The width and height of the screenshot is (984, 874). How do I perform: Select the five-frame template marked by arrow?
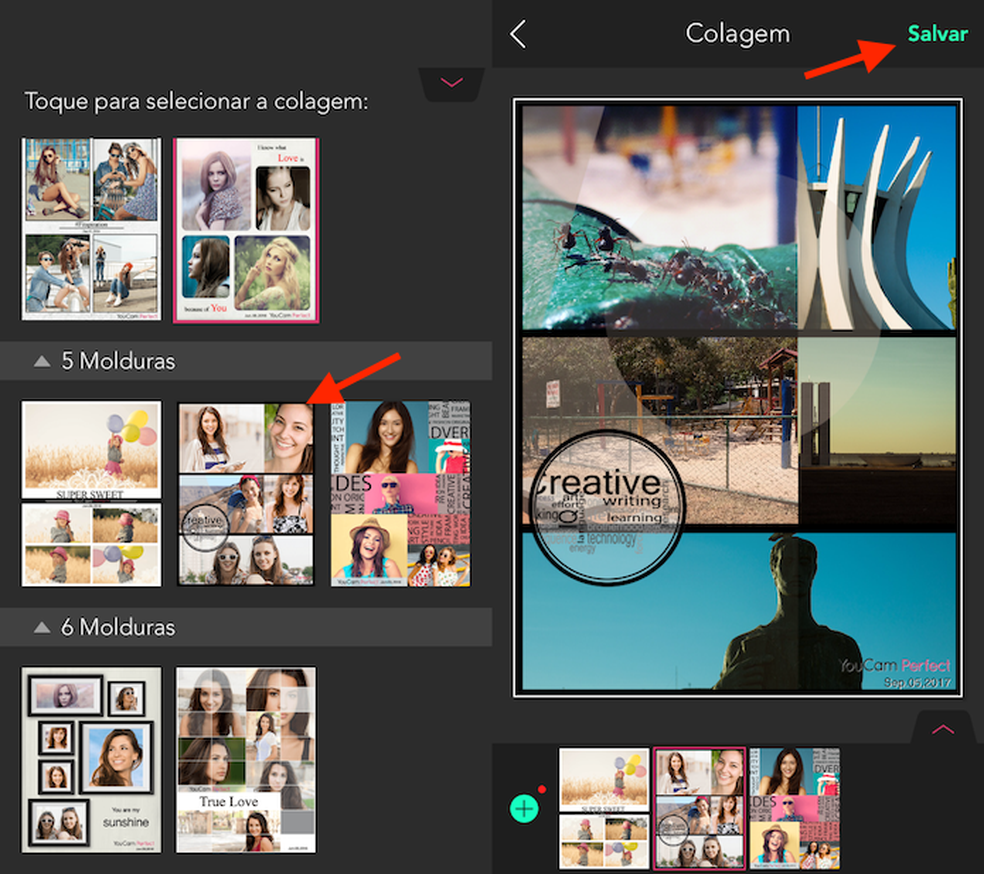(x=245, y=491)
